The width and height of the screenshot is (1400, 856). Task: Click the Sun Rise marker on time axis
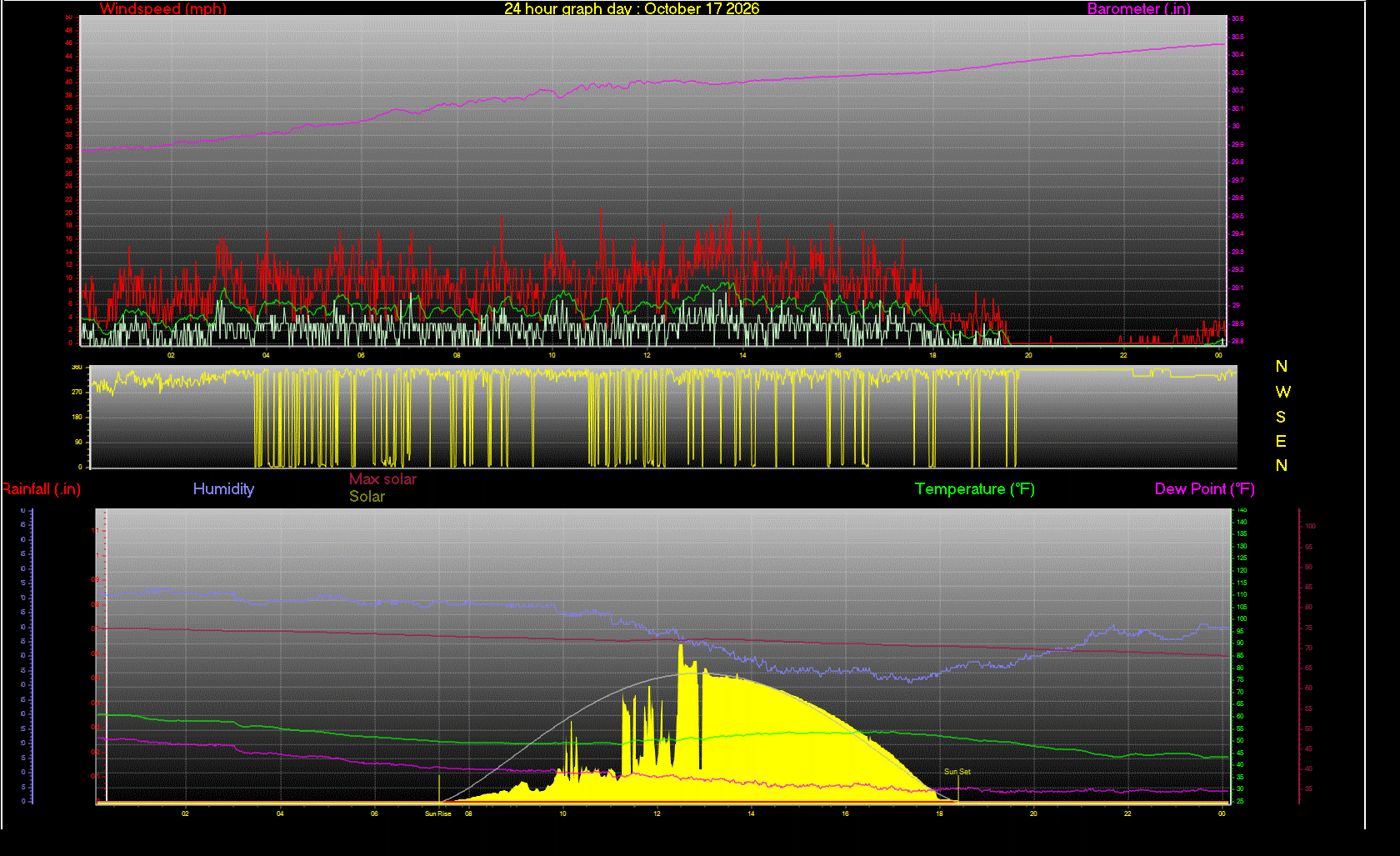[438, 813]
